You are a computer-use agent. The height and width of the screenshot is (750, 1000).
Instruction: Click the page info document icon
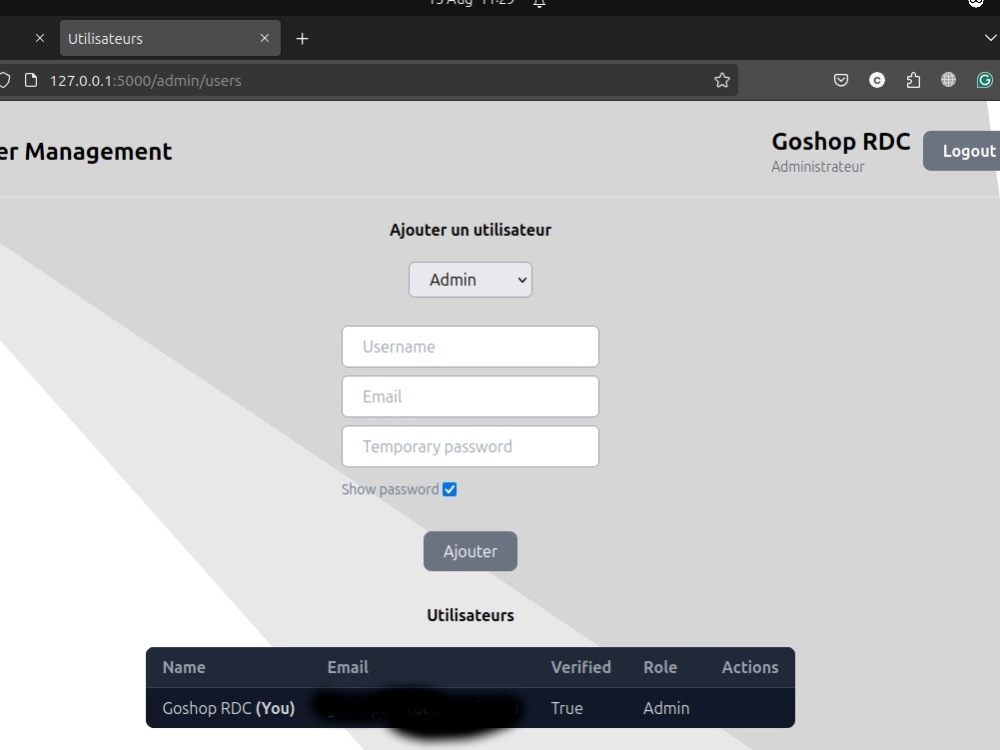[x=31, y=80]
